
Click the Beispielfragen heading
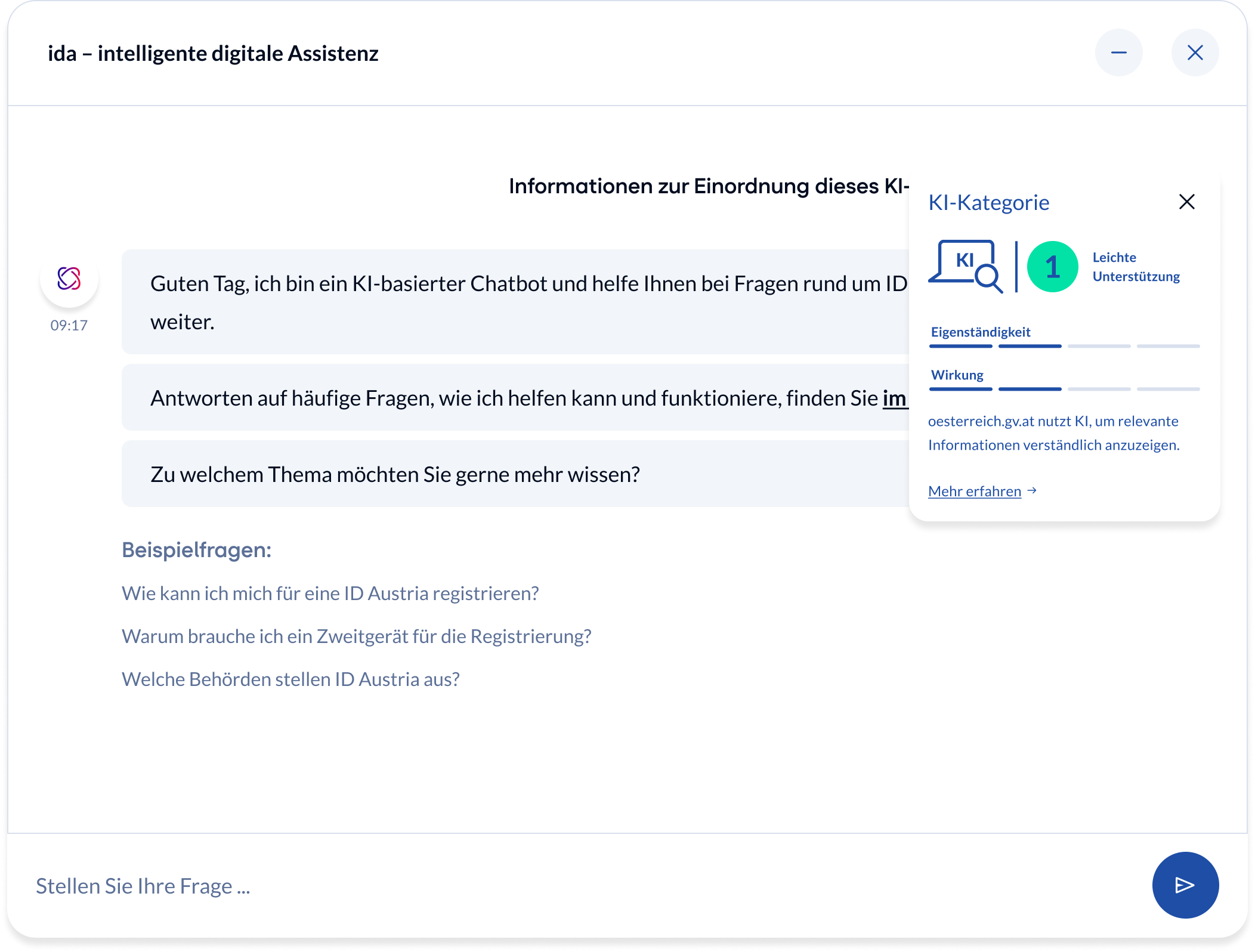[x=197, y=550]
